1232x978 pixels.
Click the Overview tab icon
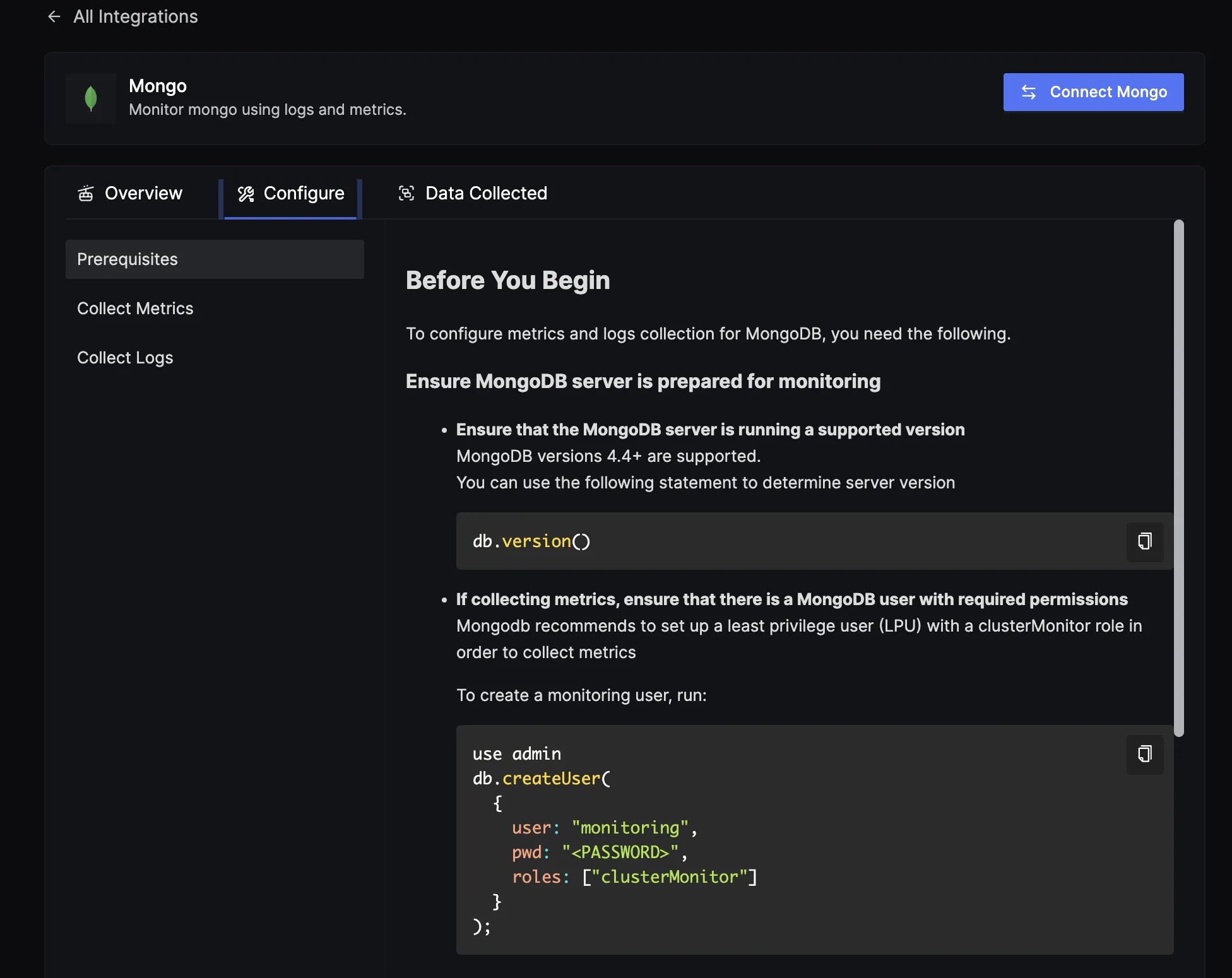tap(86, 193)
